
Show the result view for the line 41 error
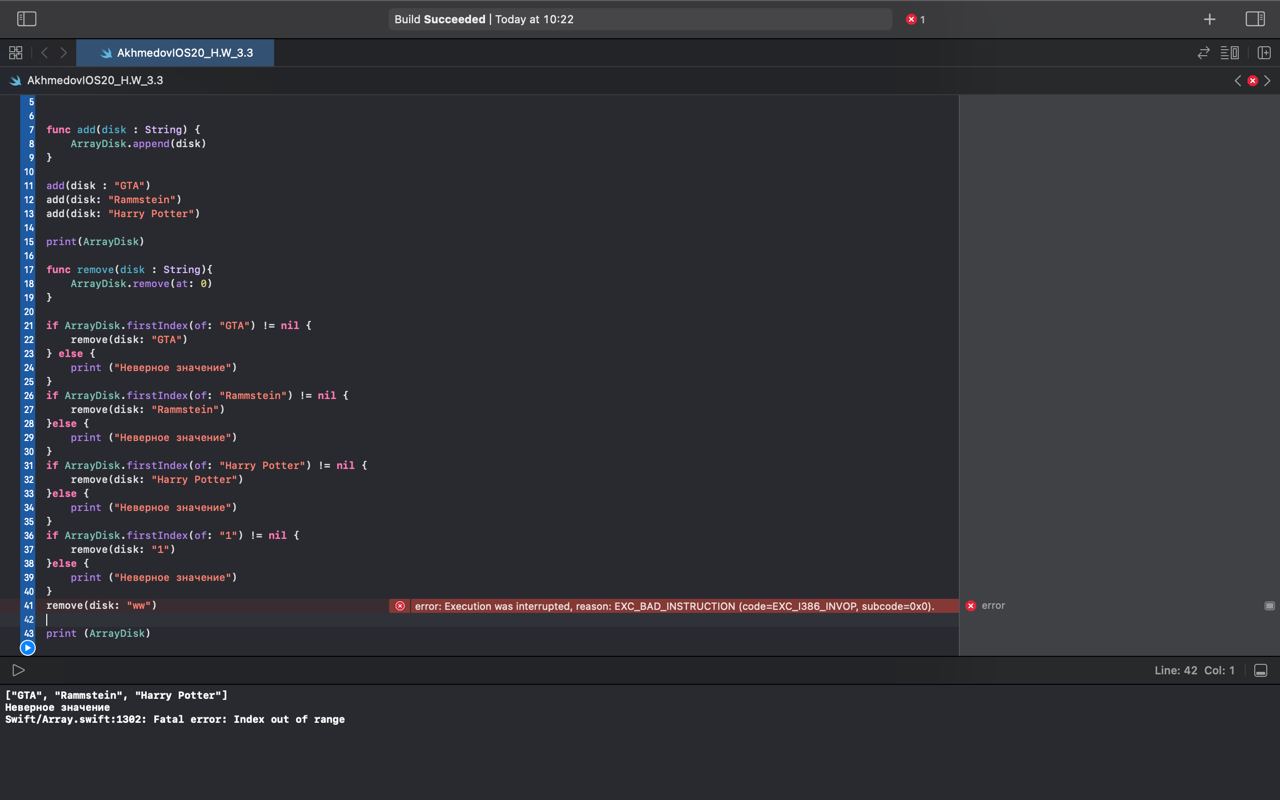[x=1269, y=606]
